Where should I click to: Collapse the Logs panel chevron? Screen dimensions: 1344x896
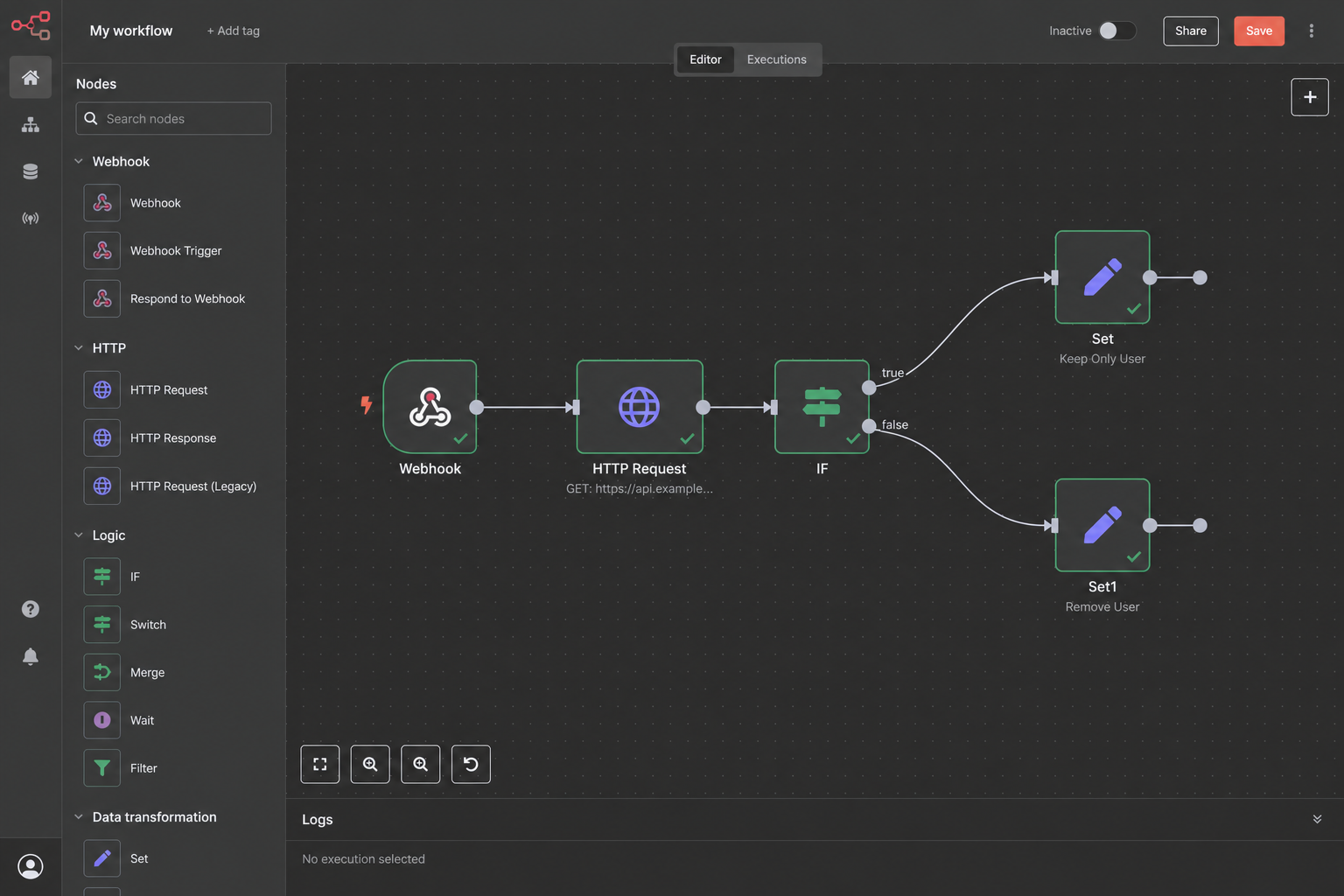(1317, 819)
